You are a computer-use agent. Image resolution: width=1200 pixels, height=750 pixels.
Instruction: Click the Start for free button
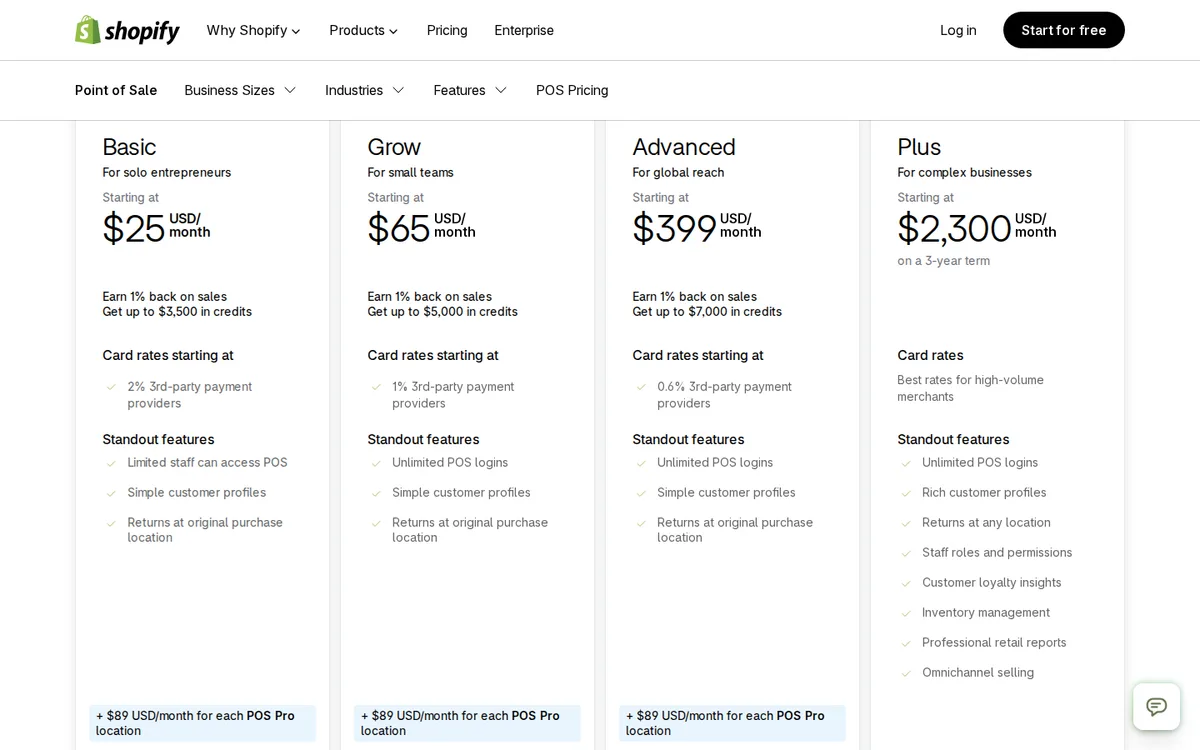pos(1064,30)
